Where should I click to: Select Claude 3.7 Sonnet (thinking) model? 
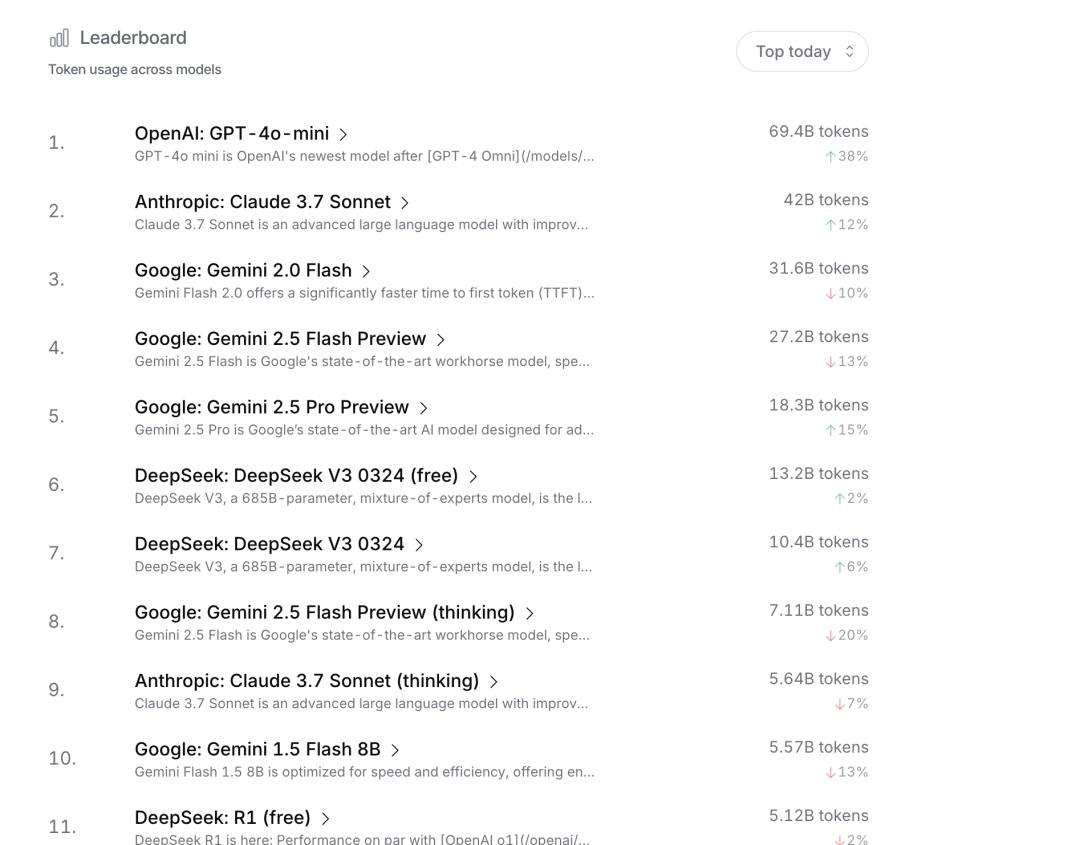307,681
